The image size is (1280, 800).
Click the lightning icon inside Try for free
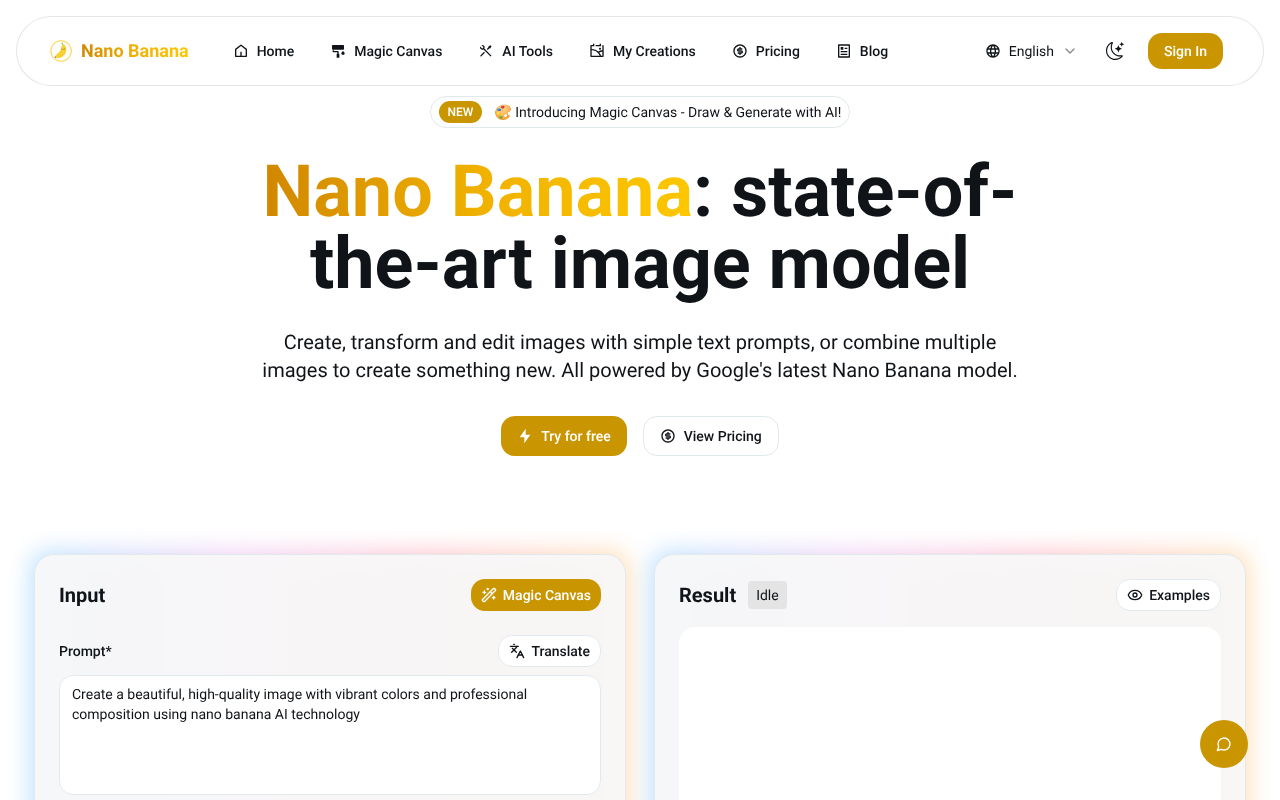click(x=524, y=436)
